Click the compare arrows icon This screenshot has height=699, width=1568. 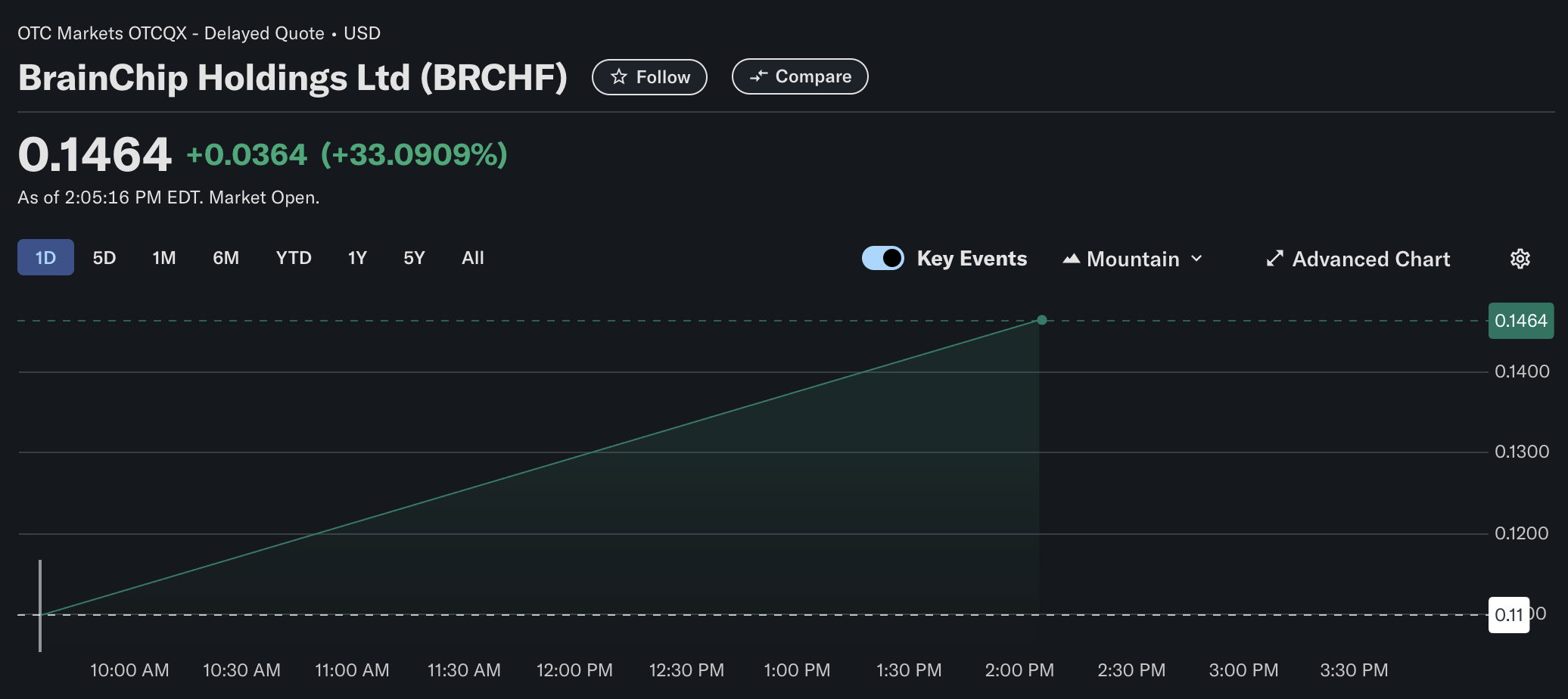pos(758,76)
